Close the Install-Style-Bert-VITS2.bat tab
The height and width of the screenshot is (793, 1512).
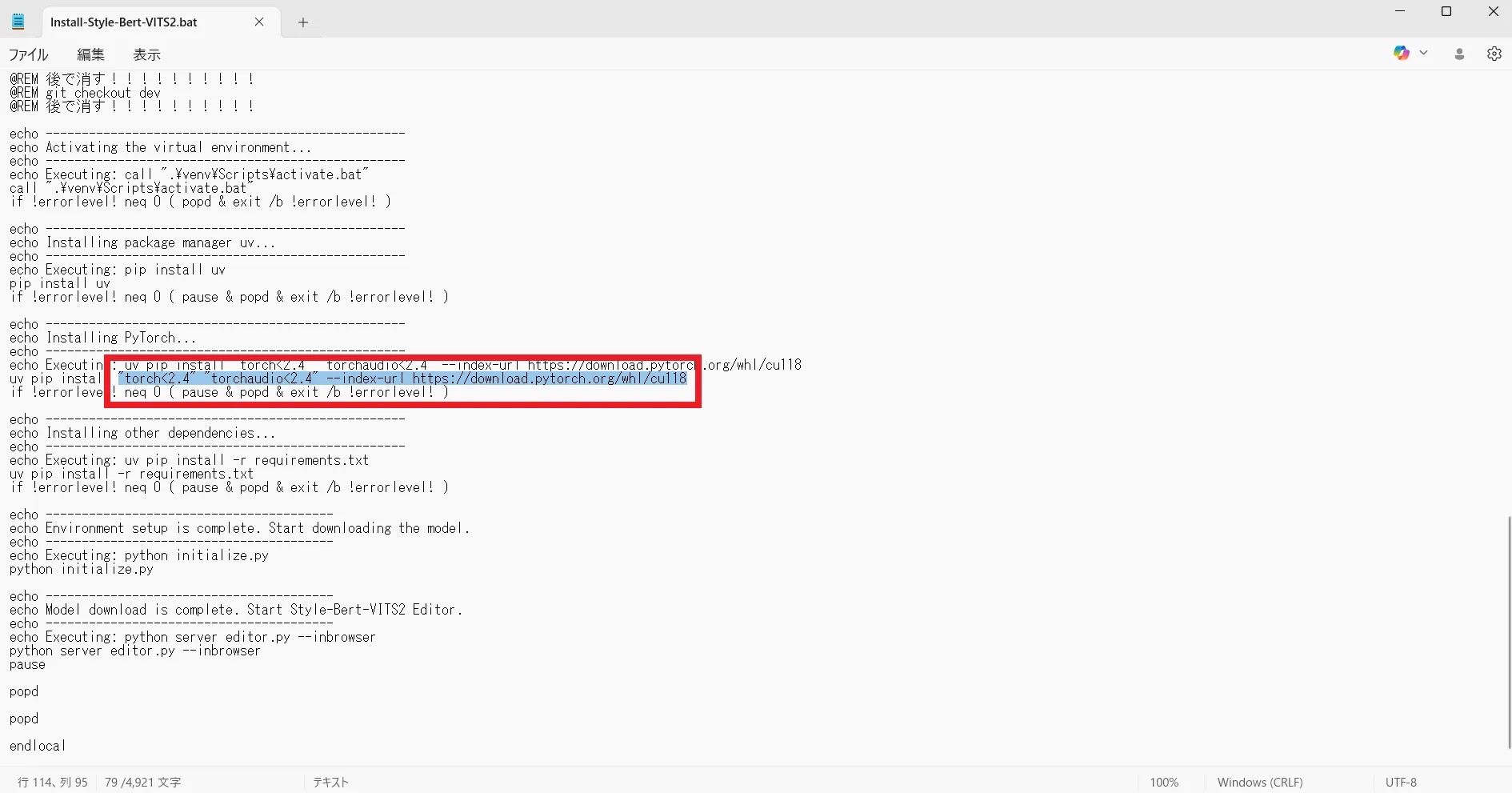[x=259, y=22]
